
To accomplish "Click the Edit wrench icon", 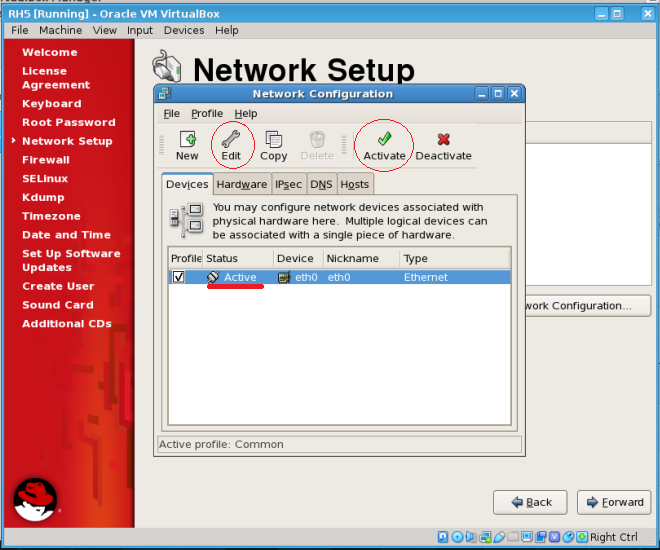I will coord(231,138).
